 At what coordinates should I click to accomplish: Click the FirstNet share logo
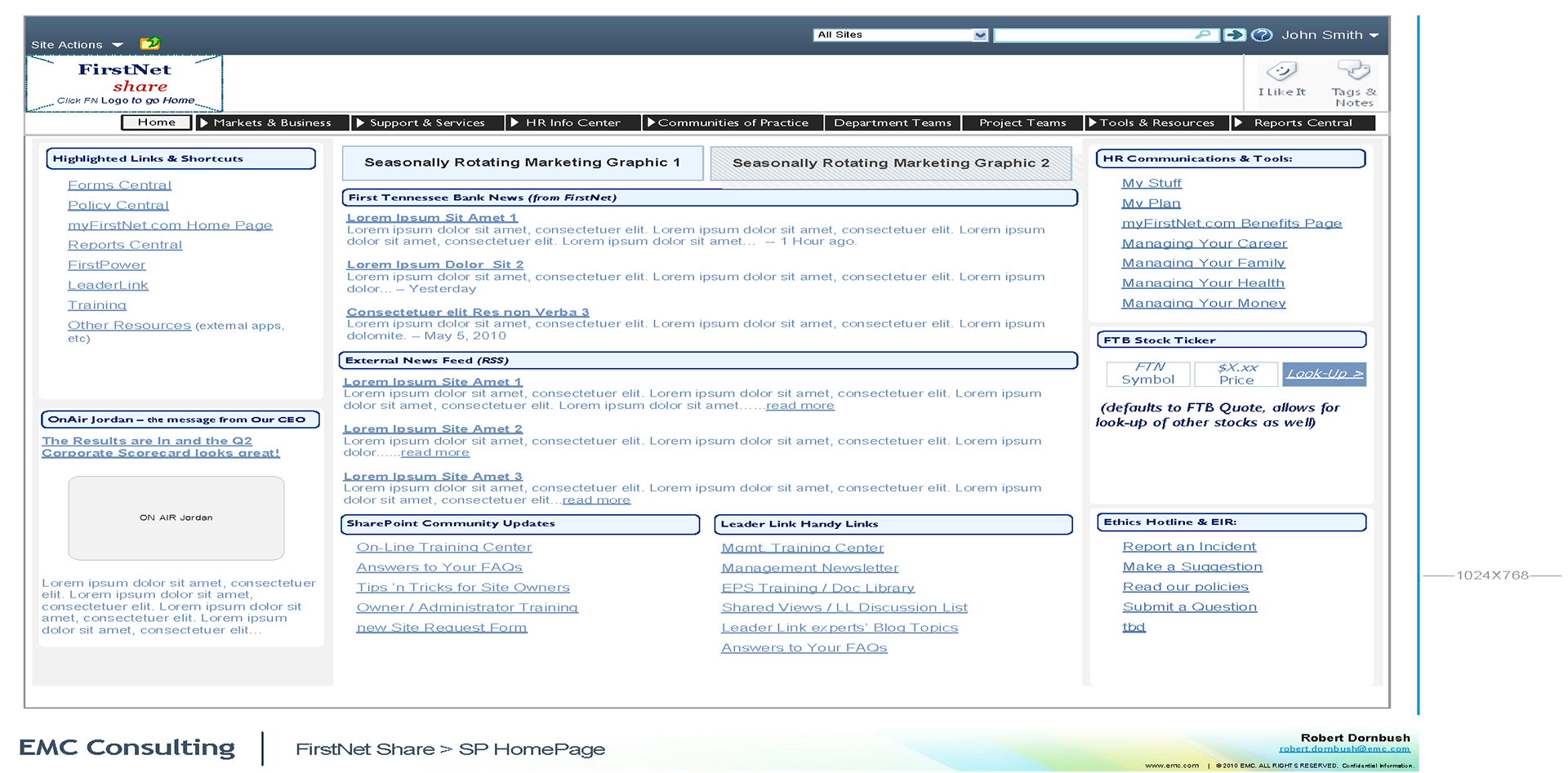(124, 83)
